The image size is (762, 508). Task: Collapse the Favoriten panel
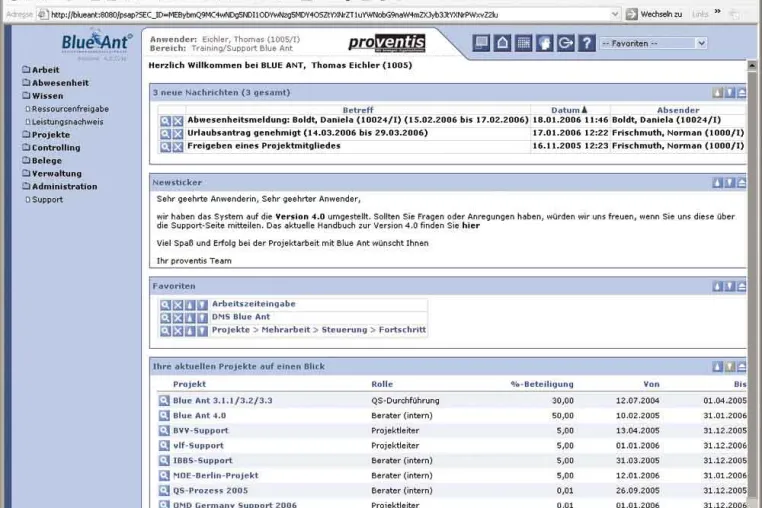point(742,286)
